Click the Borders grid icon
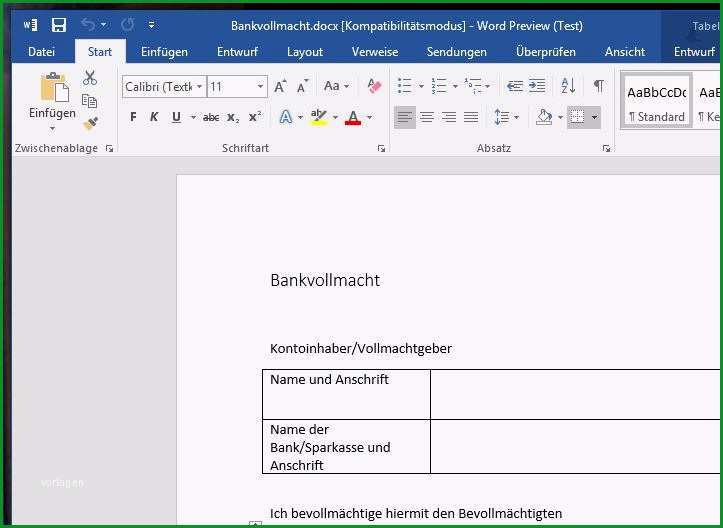Screen dimensions: 723x528 pyautogui.click(x=577, y=117)
